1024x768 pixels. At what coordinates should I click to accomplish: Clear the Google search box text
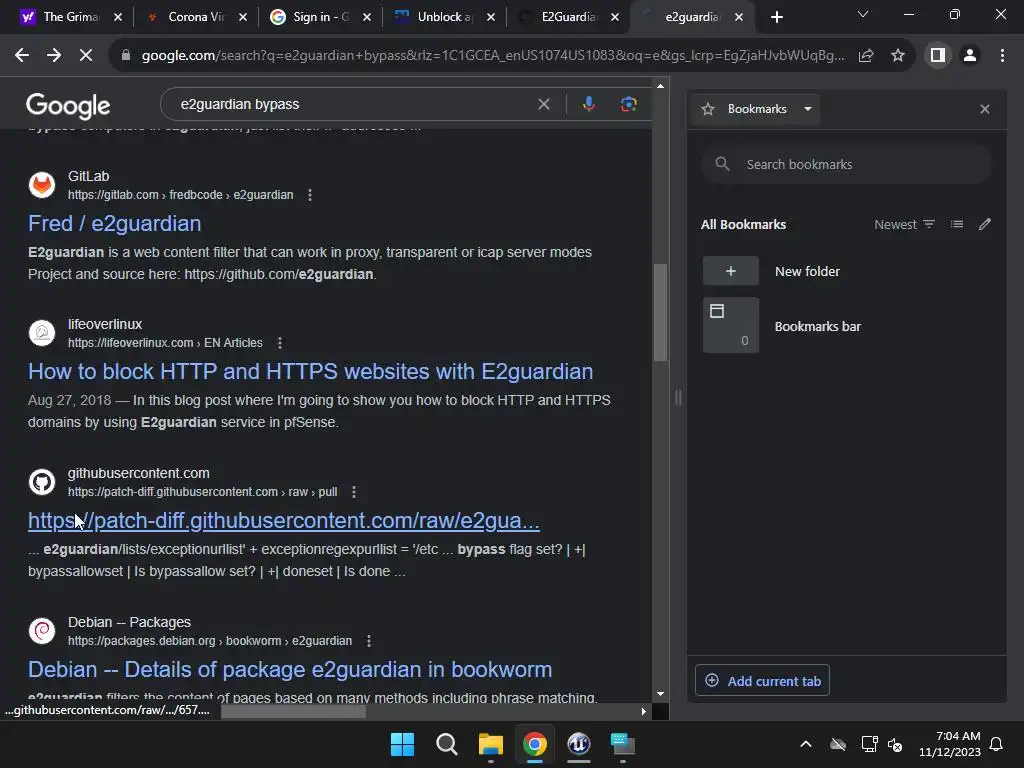[x=543, y=104]
